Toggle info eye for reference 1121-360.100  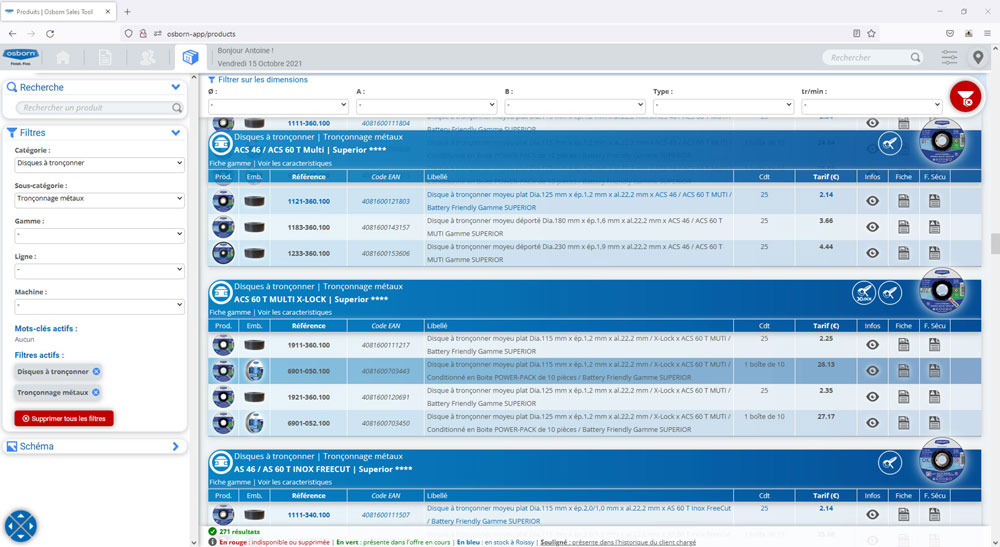(x=872, y=201)
